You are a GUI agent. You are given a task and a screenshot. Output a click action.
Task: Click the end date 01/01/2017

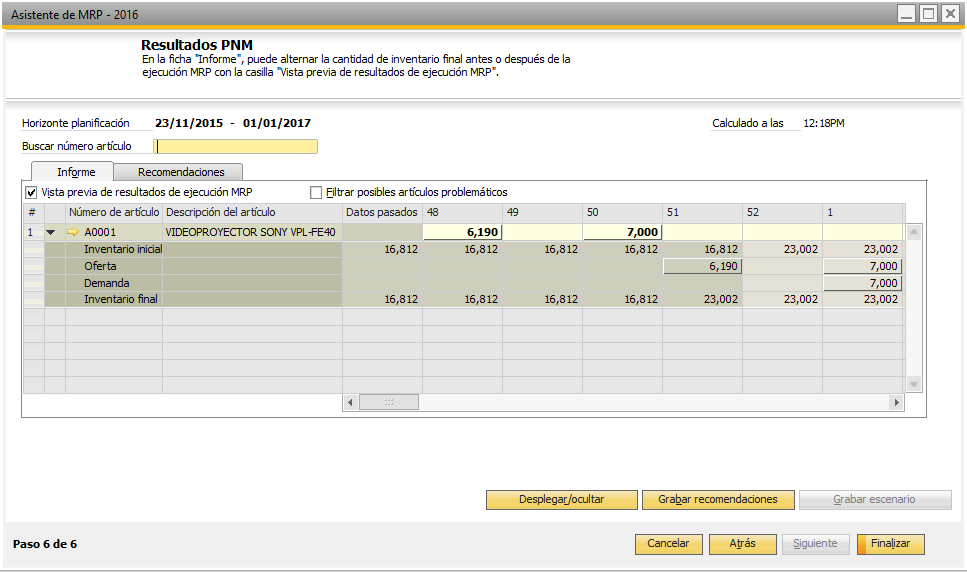point(277,123)
